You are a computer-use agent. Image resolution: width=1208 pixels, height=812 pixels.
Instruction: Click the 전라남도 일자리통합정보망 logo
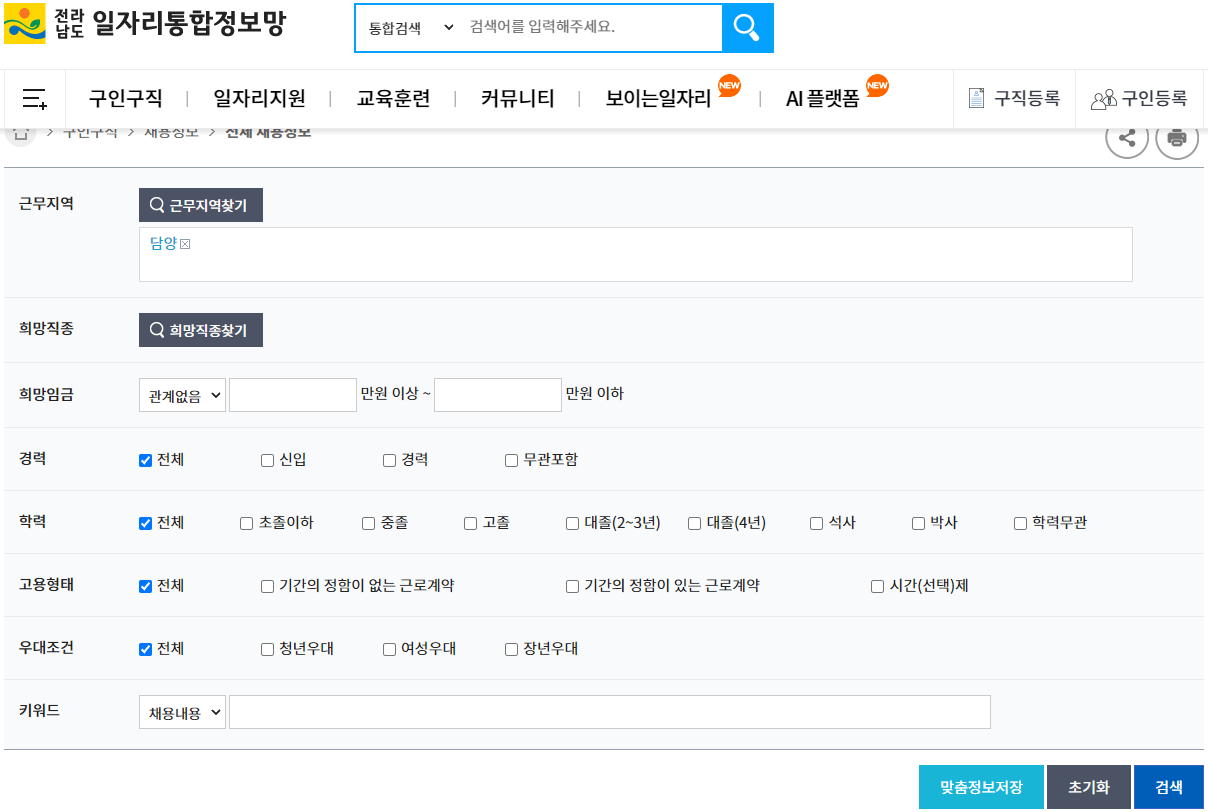point(150,27)
